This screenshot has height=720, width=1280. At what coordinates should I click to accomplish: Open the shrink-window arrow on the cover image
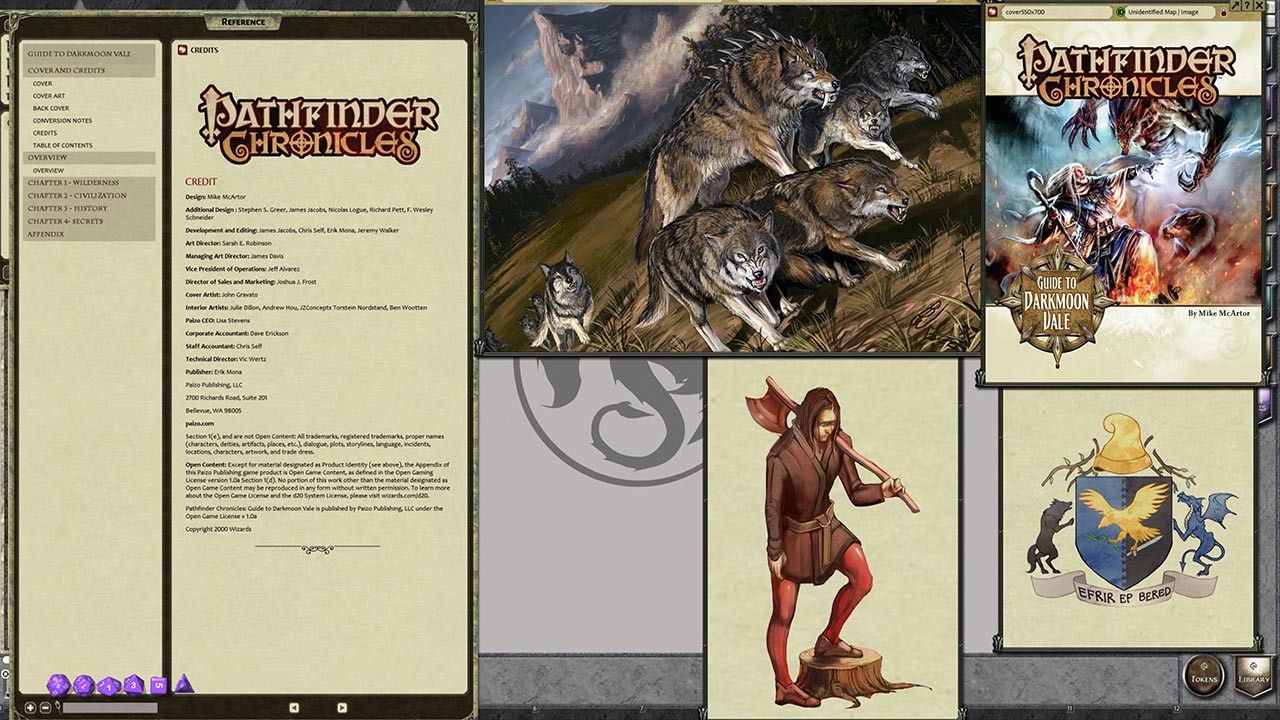(x=1236, y=5)
